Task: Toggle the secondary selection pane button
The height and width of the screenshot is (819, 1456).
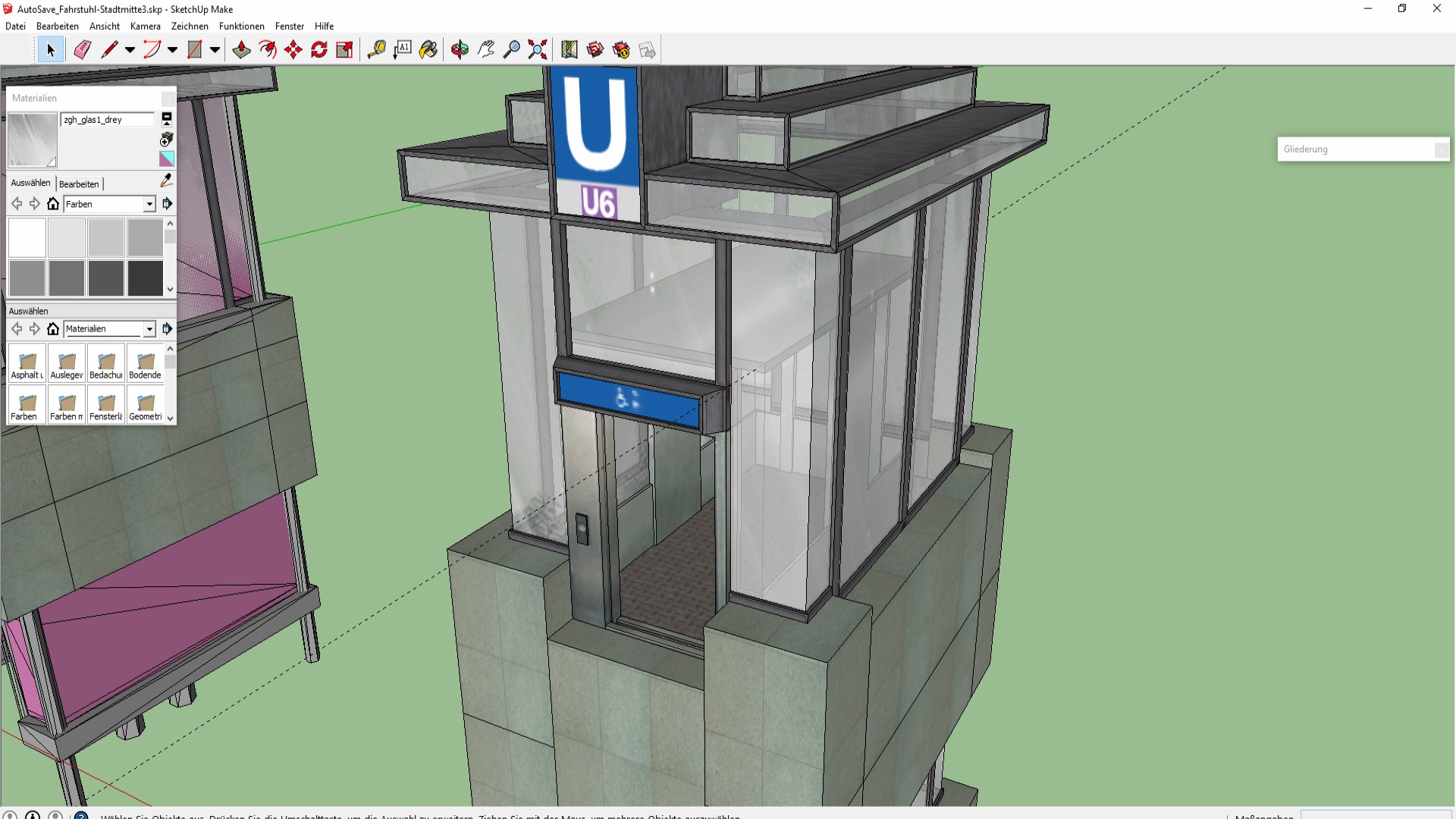Action: pos(167,119)
